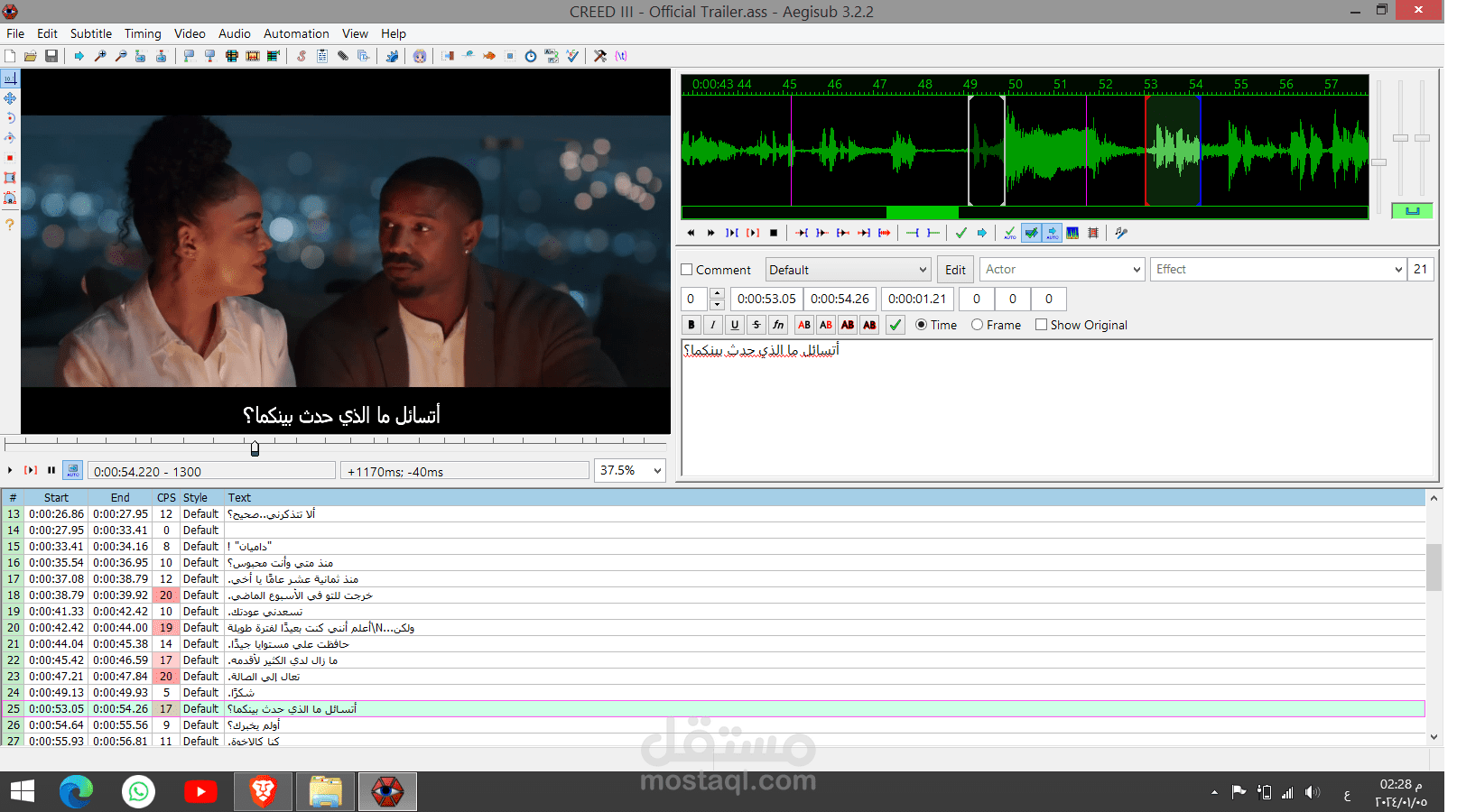1457x812 pixels.
Task: Check the Show Original checkbox
Action: 1041,325
